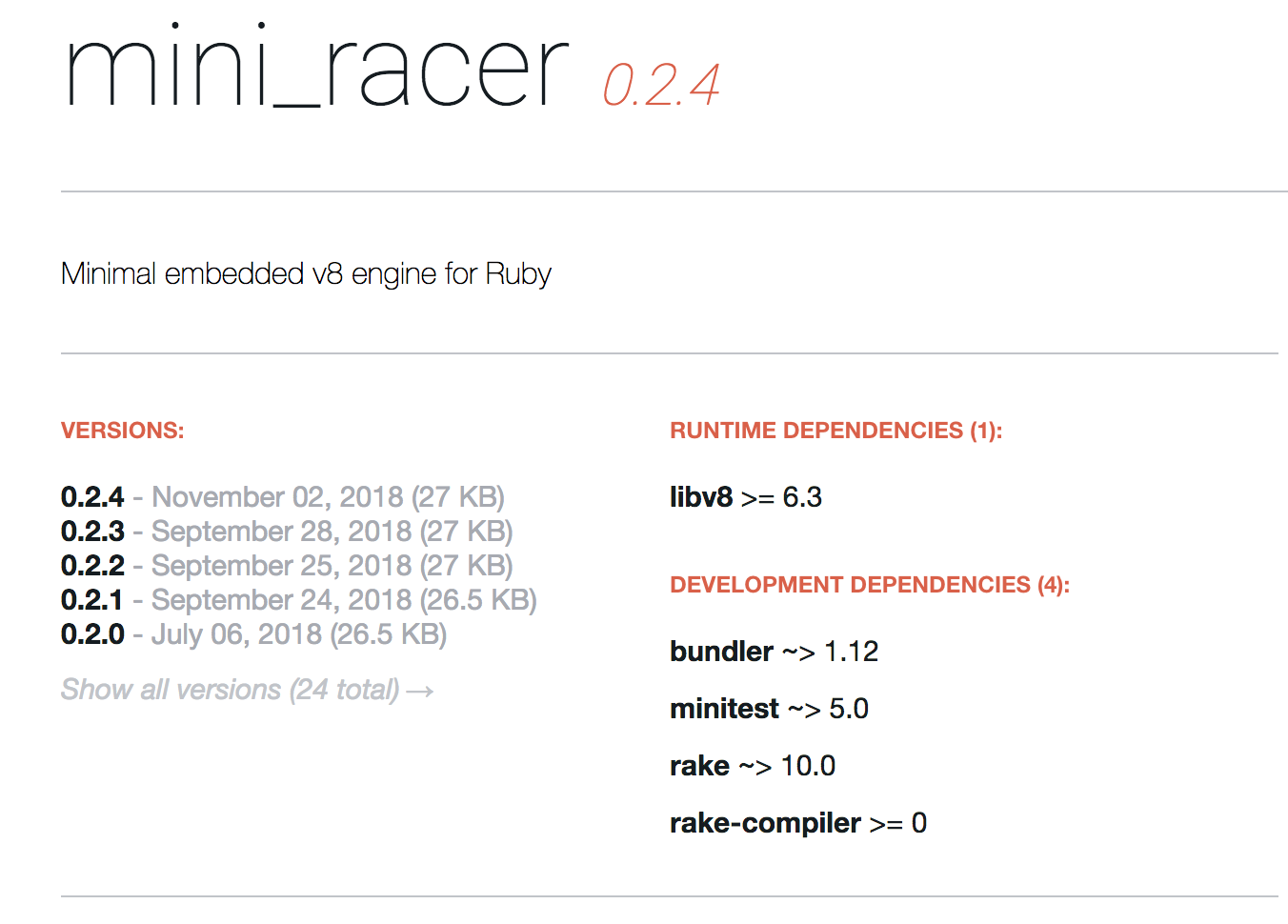Click the gem description text about v8 engine
Image resolution: width=1288 pixels, height=924 pixels.
(x=306, y=273)
